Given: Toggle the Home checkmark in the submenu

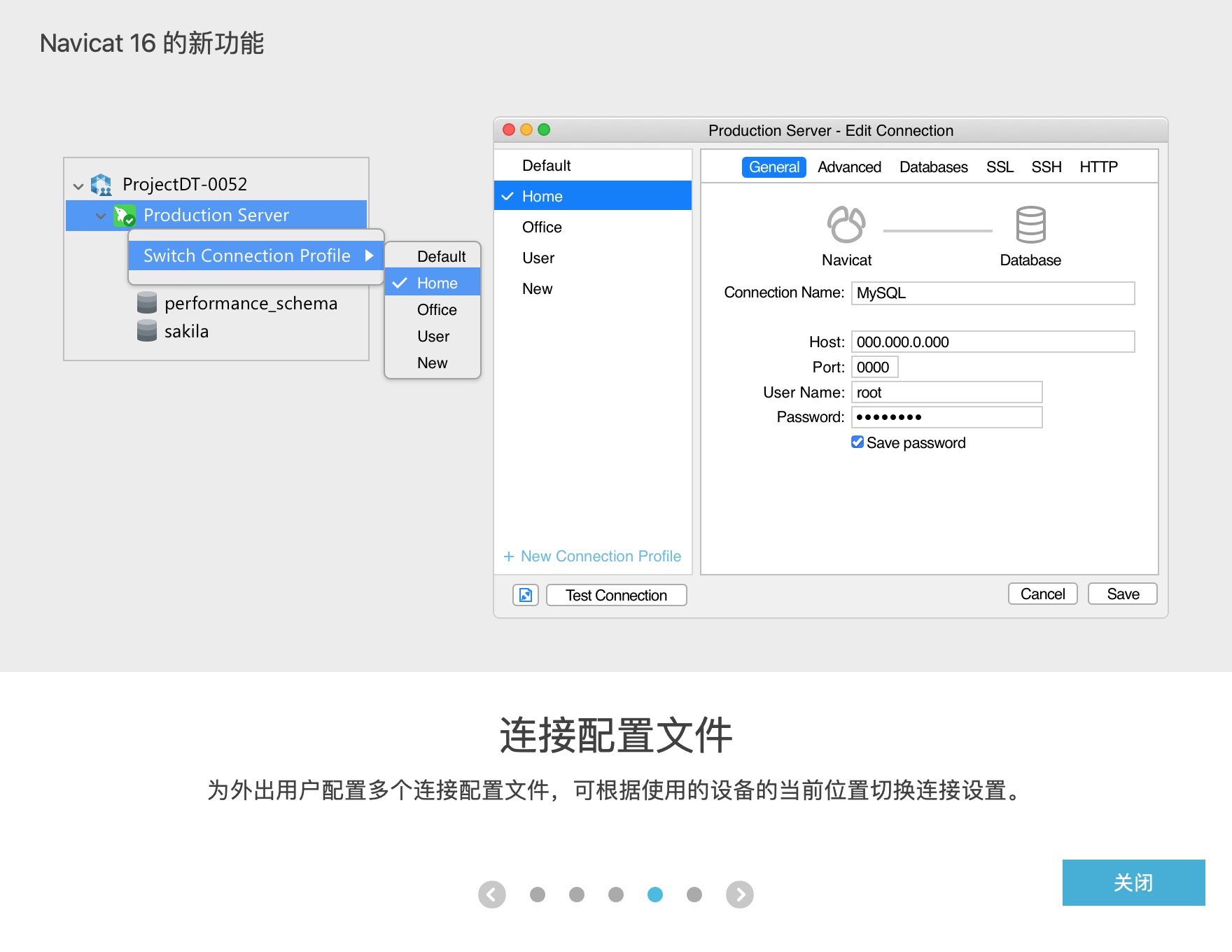Looking at the screenshot, I should pyautogui.click(x=400, y=282).
